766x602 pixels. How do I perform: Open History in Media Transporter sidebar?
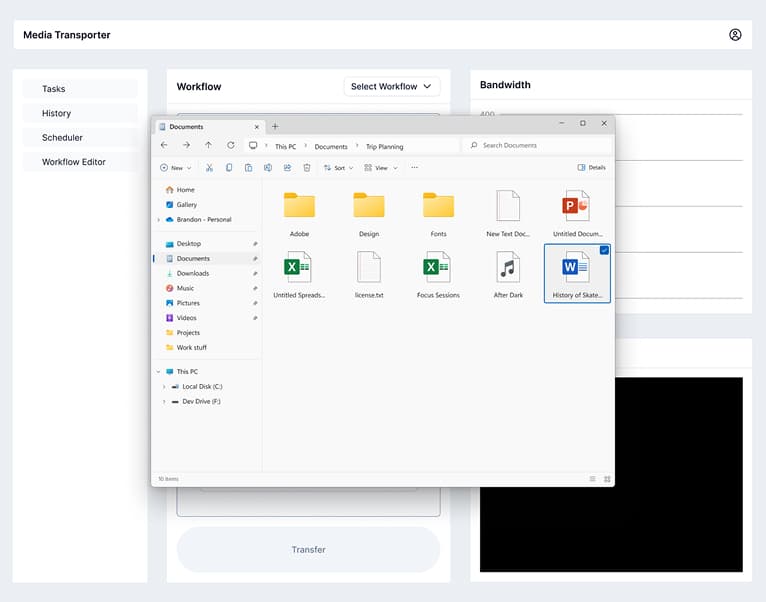point(80,113)
